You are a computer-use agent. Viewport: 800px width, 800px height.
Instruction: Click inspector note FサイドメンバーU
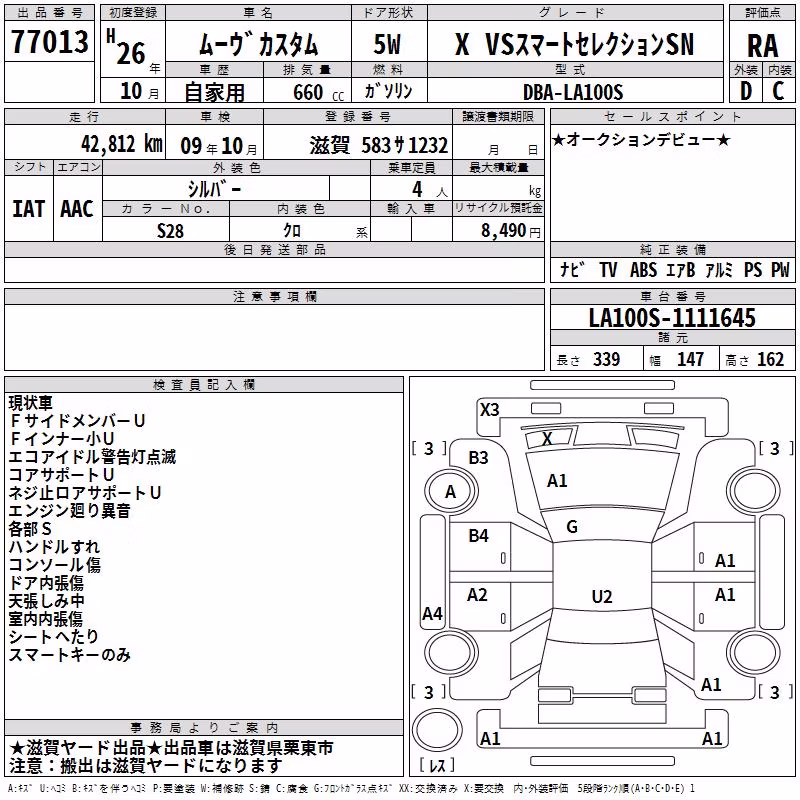coord(77,420)
